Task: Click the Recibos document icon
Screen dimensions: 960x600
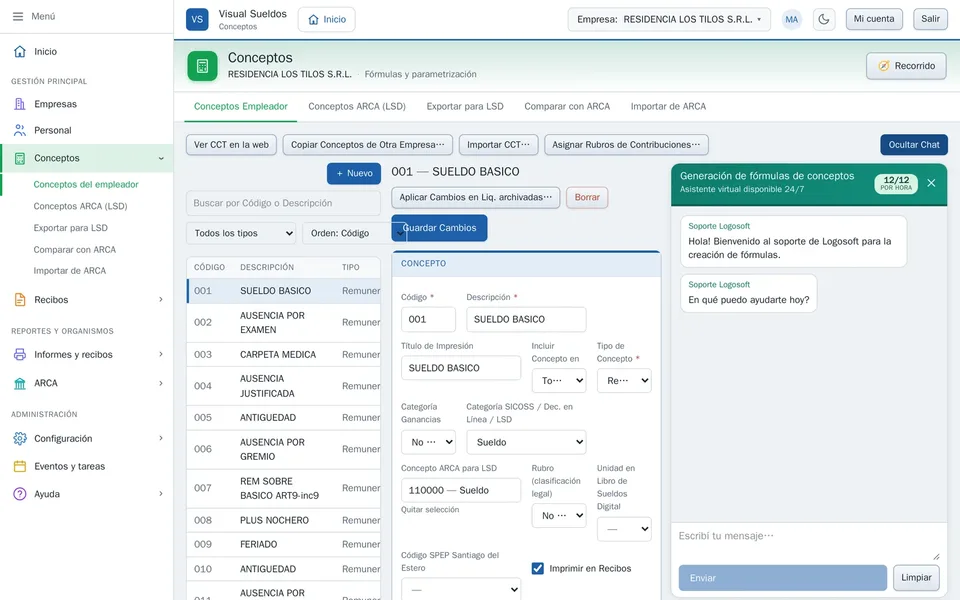Action: pos(20,299)
